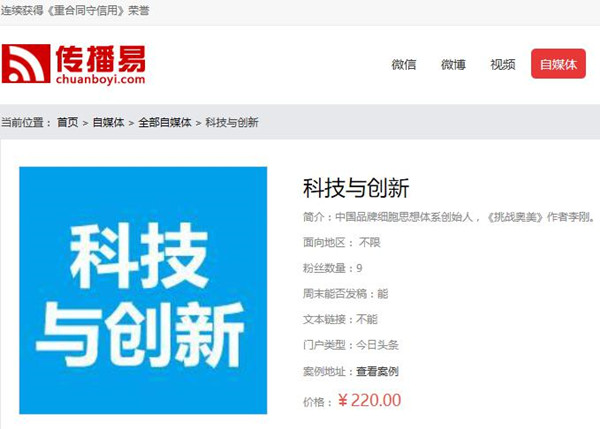Click the ¥220.00 price text

click(x=370, y=400)
